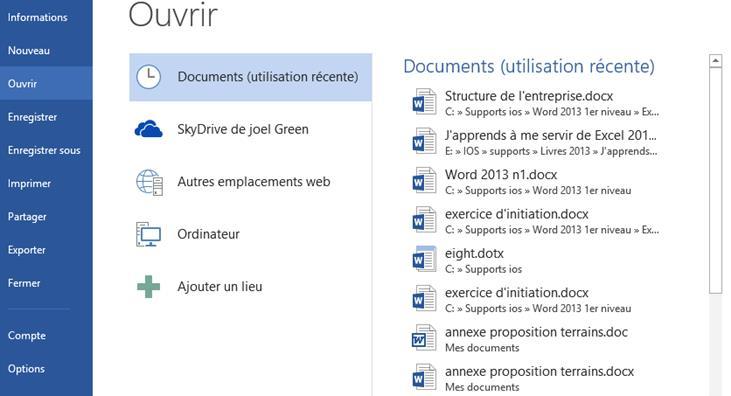This screenshot has width=731, height=396.
Task: Click the globe icon for web locations
Action: point(149,182)
